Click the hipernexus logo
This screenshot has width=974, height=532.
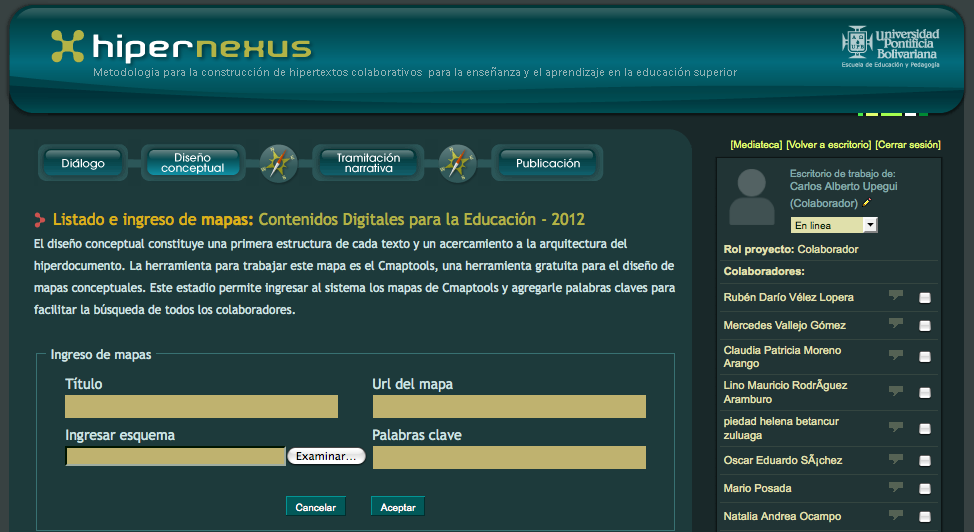(x=182, y=46)
